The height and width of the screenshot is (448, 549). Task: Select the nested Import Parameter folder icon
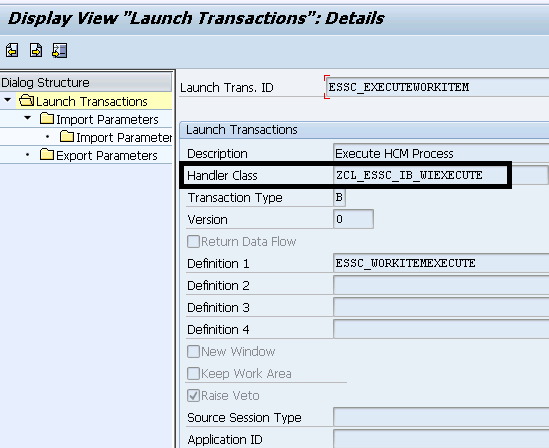click(x=67, y=136)
